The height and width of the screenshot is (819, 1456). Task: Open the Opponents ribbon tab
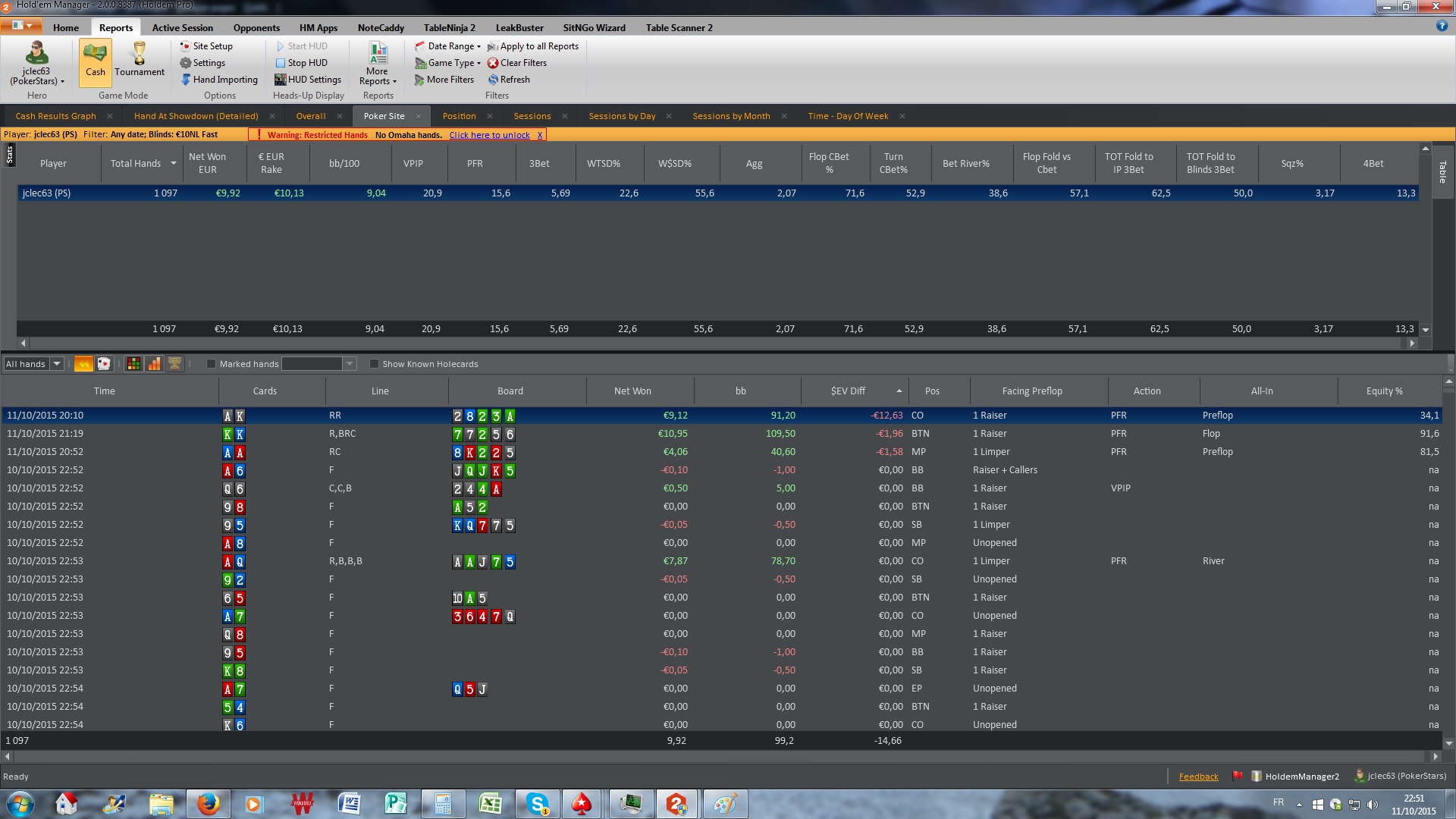tap(256, 27)
